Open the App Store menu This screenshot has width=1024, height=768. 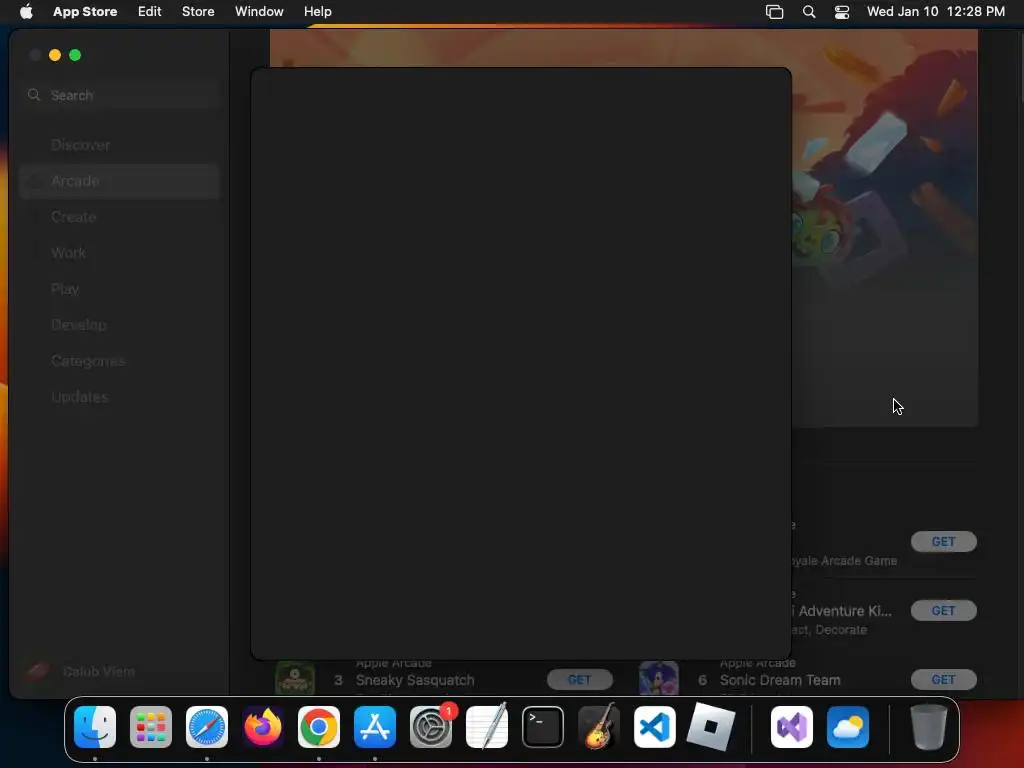85,11
